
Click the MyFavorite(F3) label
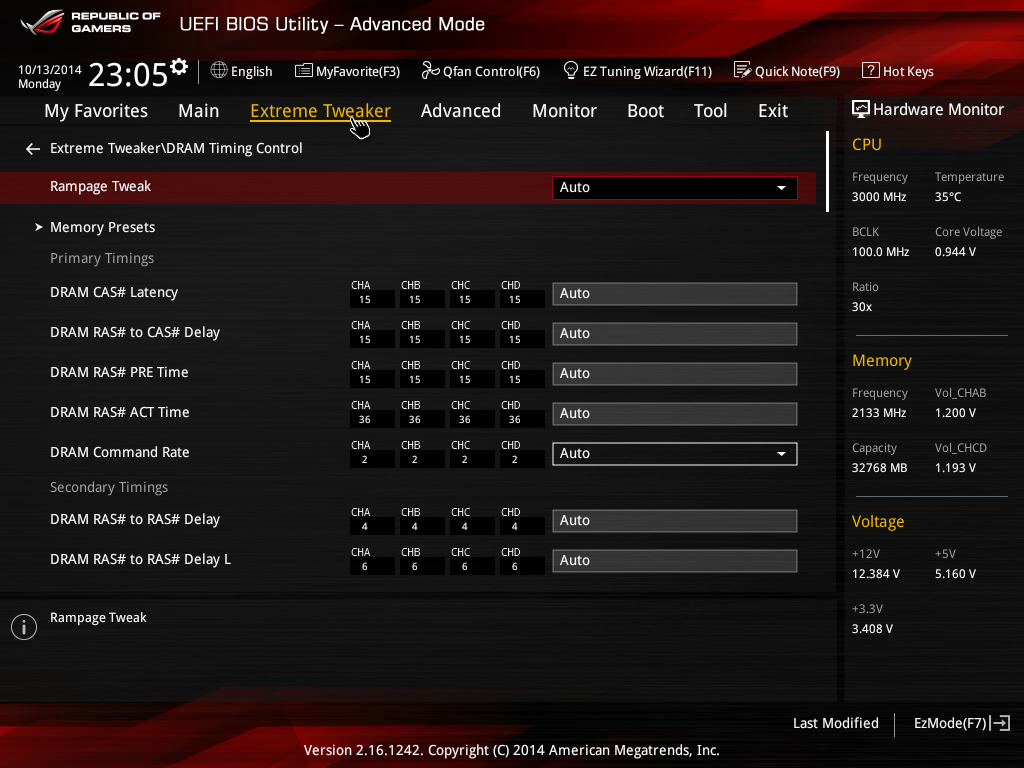click(x=358, y=71)
